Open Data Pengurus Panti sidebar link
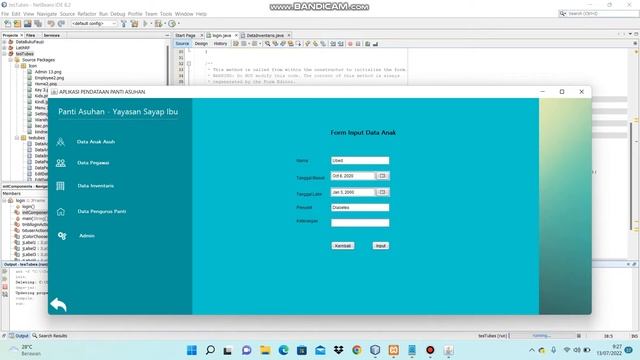640x360 pixels. (102, 211)
